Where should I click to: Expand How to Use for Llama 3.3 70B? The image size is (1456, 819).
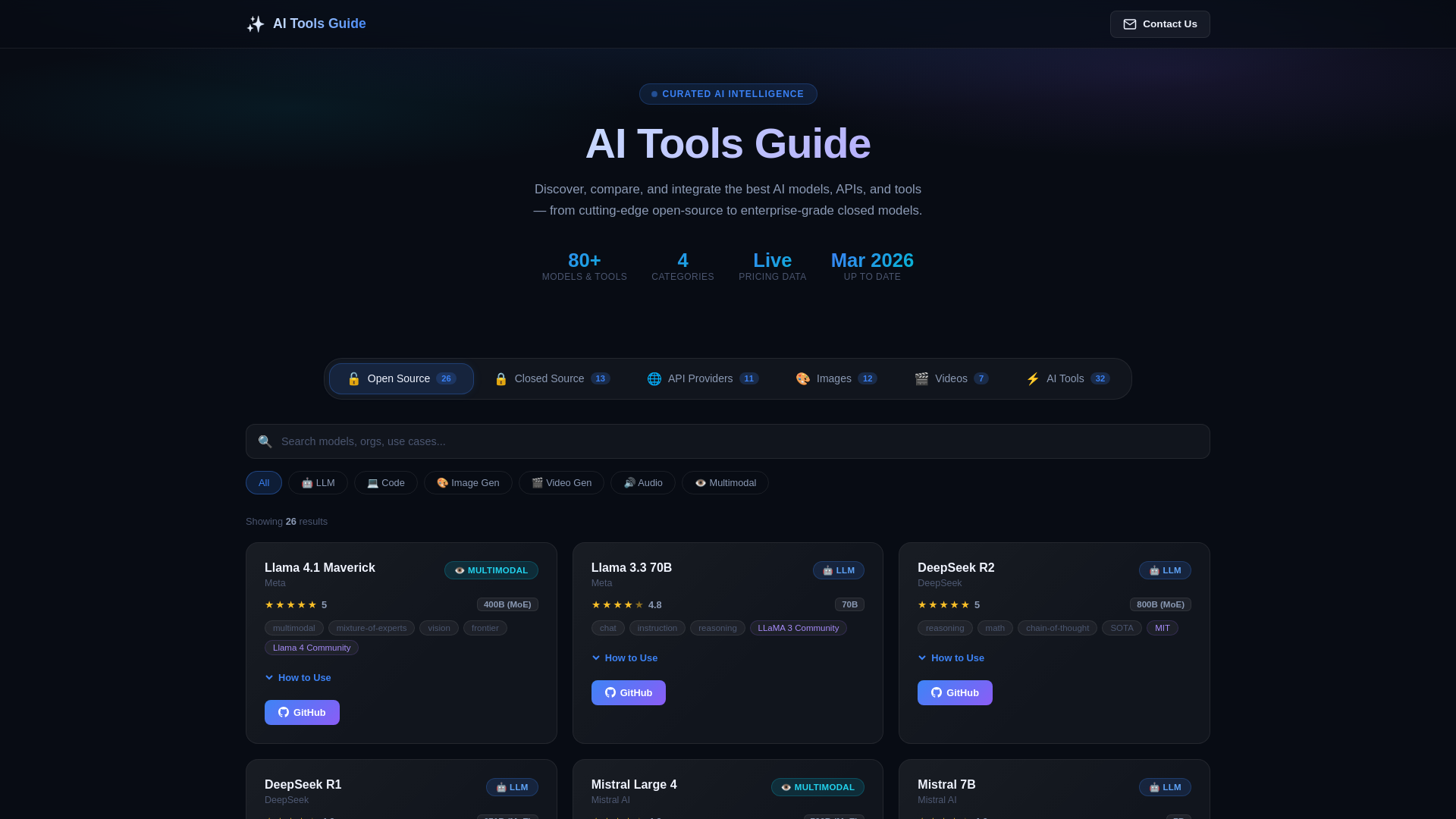point(625,658)
